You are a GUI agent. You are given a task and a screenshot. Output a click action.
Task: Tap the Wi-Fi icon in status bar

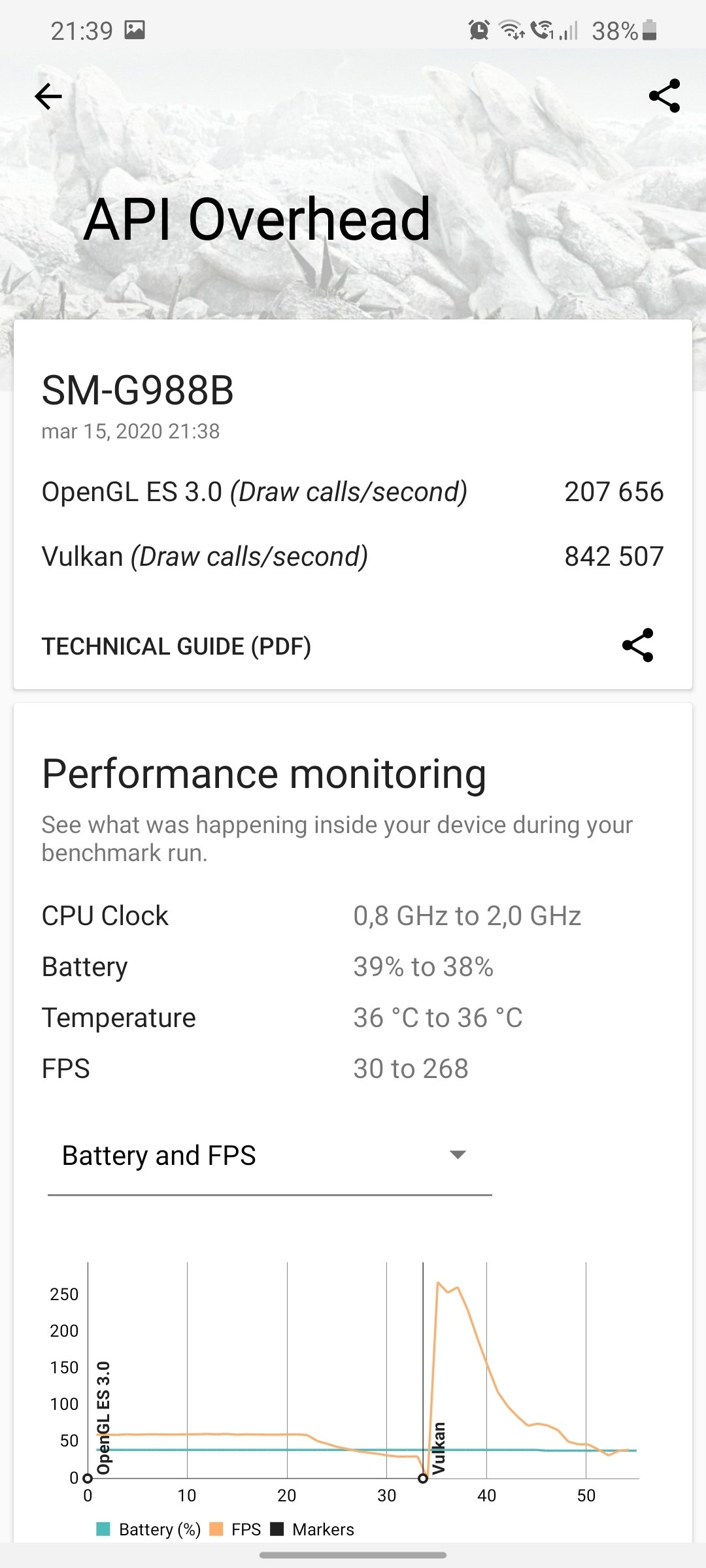coord(511,30)
